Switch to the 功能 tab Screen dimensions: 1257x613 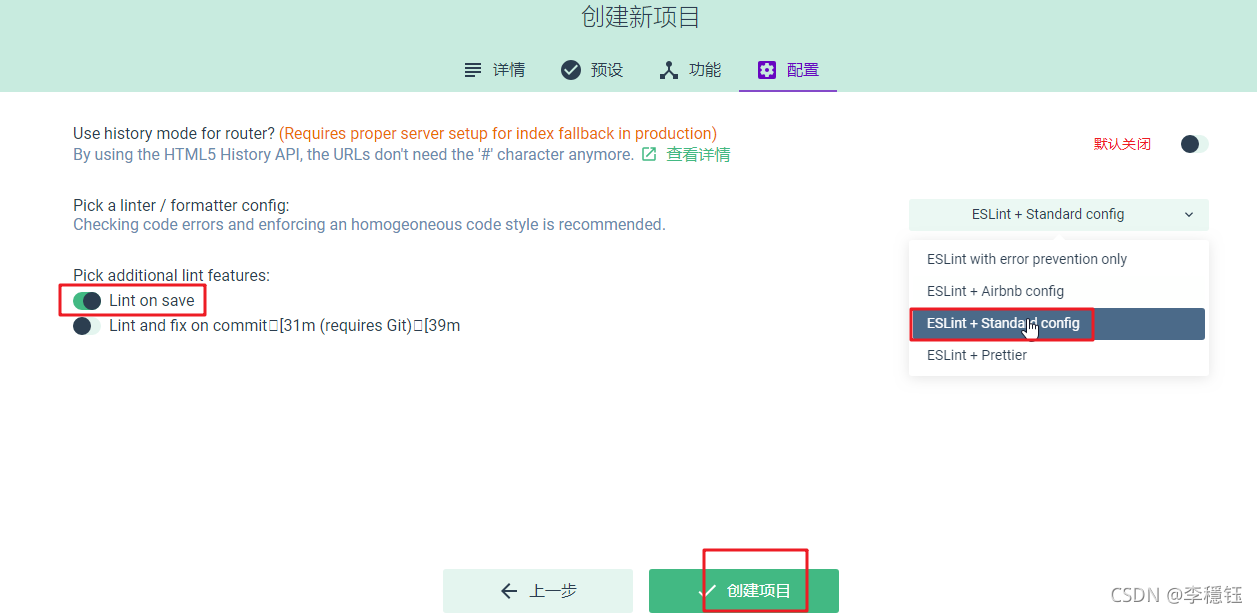pos(690,70)
